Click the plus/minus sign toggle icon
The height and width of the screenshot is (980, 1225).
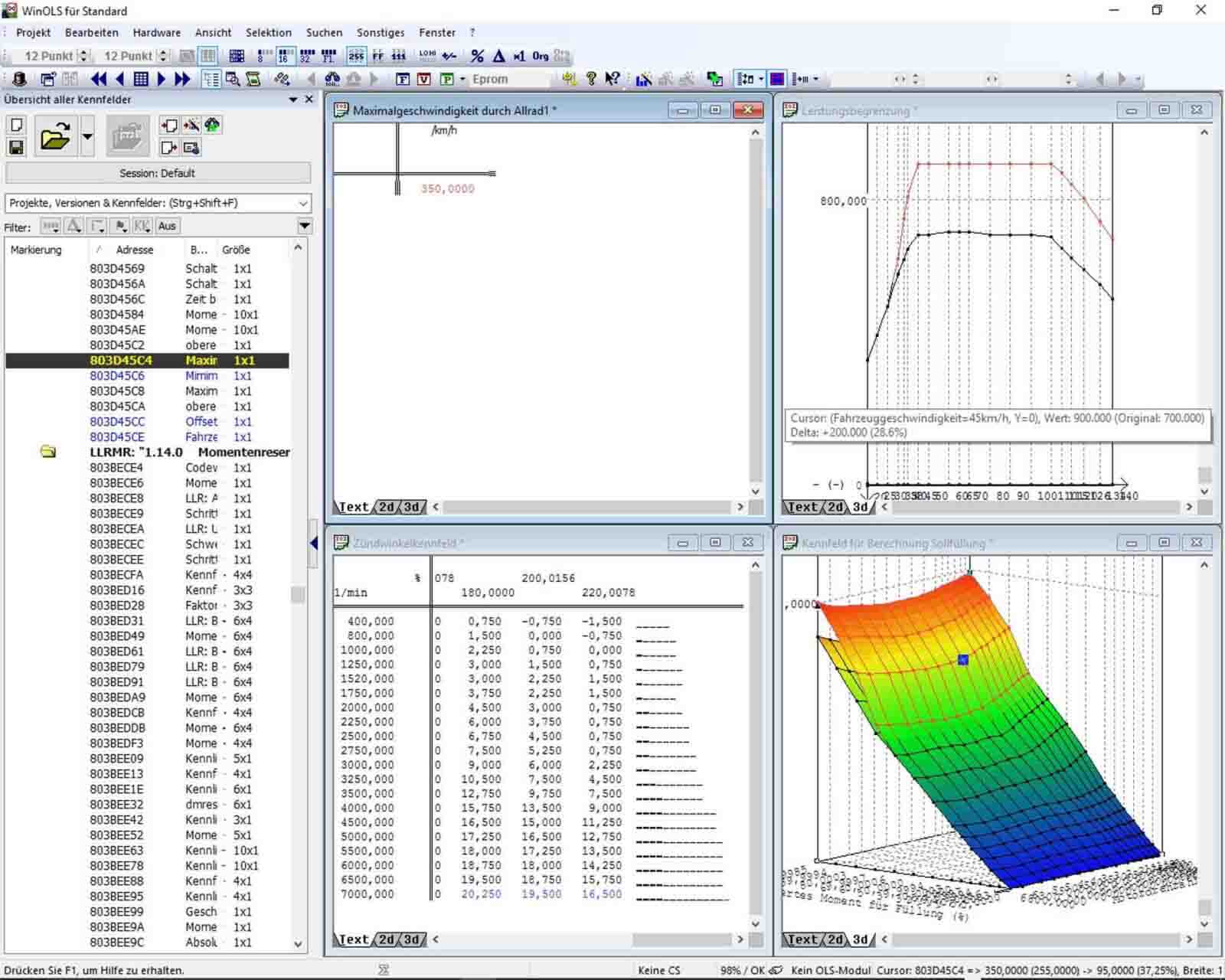[x=449, y=56]
